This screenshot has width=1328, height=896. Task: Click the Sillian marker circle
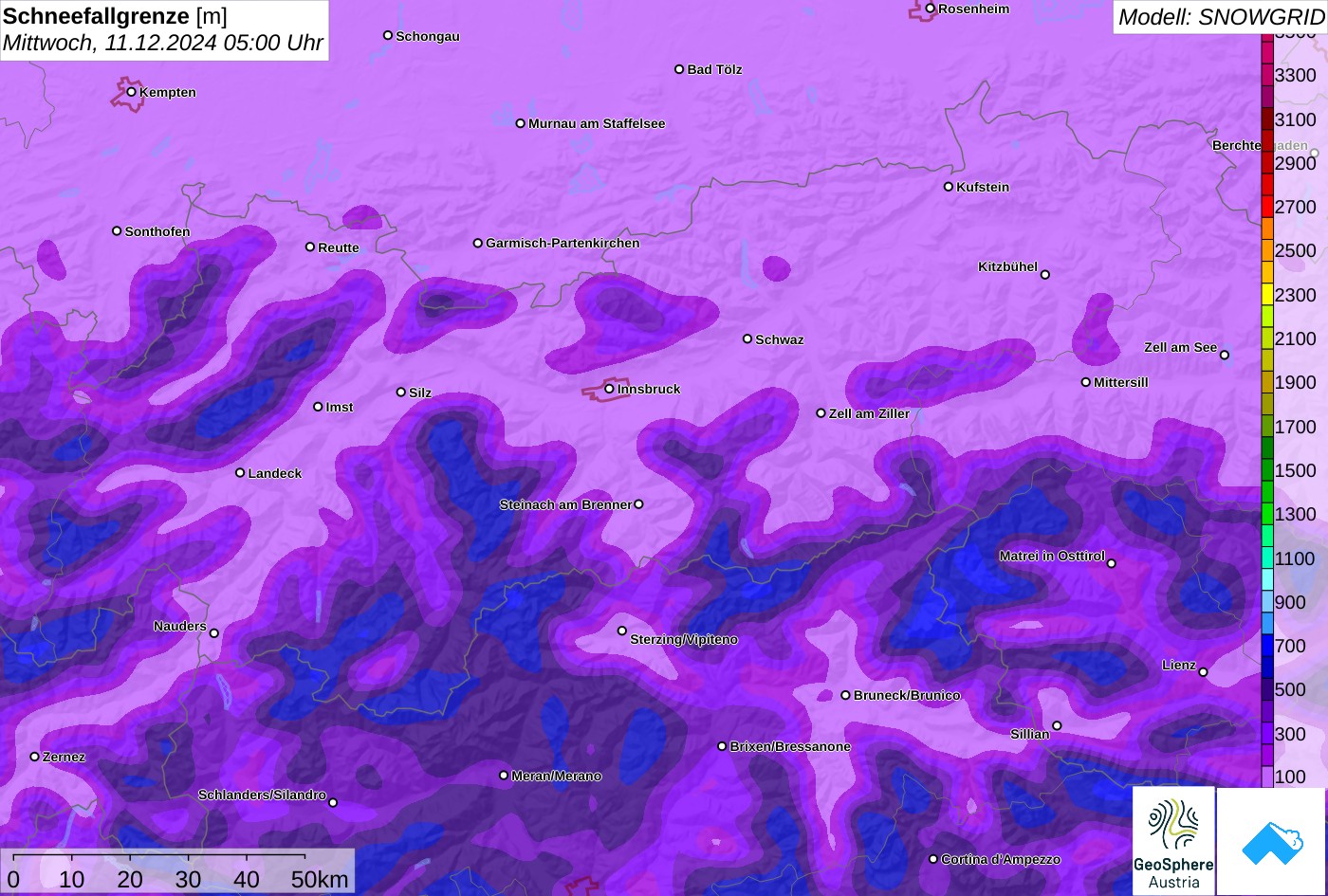[x=1057, y=726]
